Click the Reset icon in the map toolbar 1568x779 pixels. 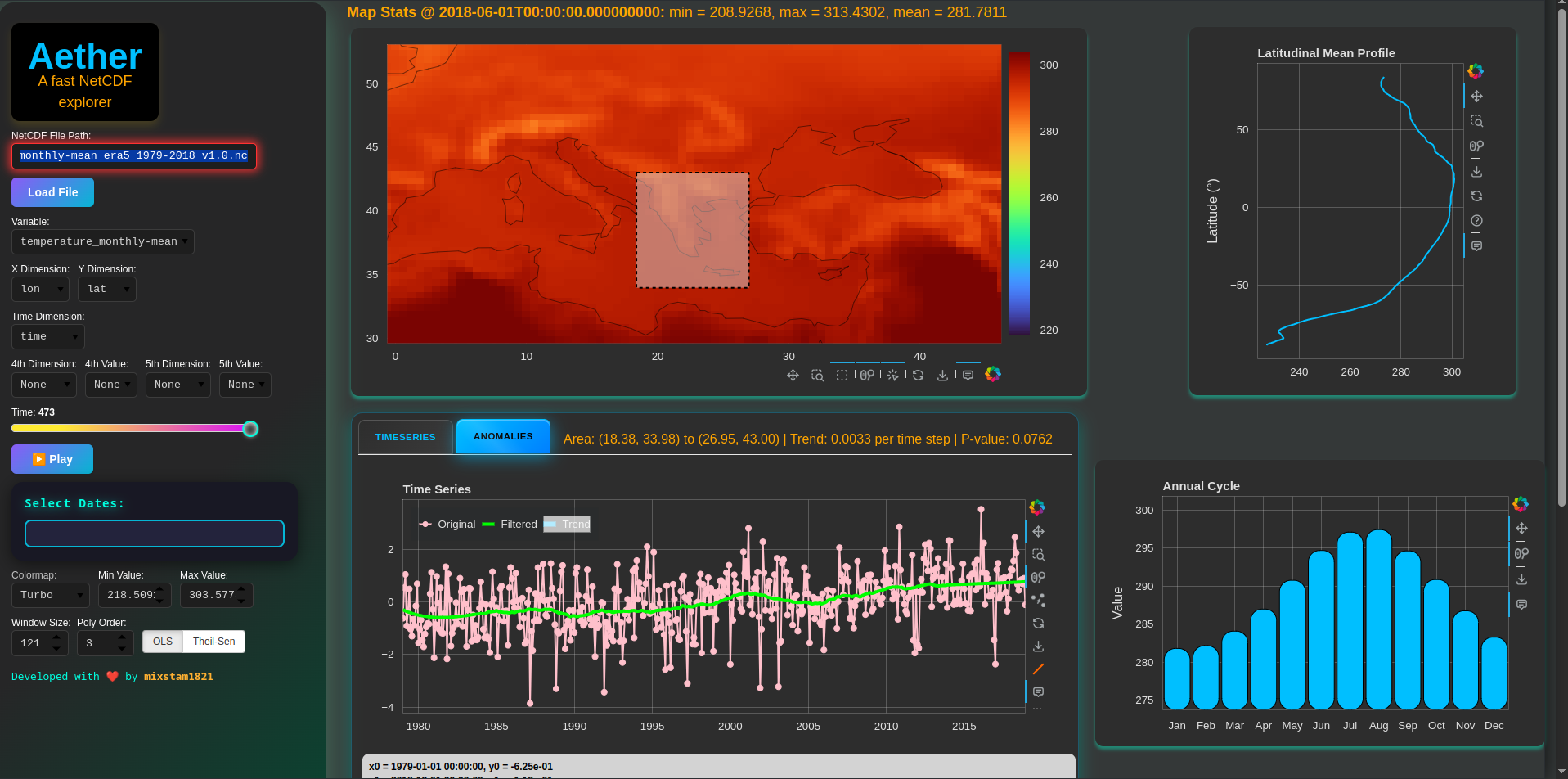point(918,376)
